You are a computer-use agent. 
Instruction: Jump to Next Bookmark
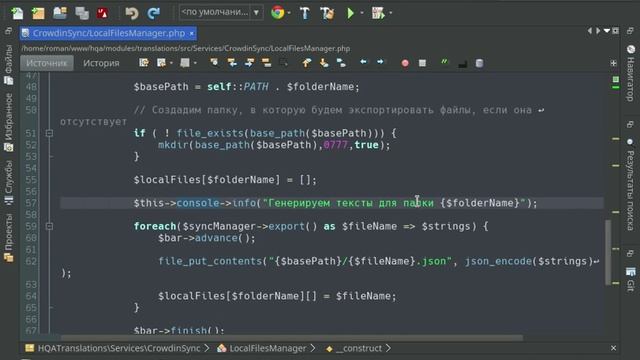click(x=324, y=62)
